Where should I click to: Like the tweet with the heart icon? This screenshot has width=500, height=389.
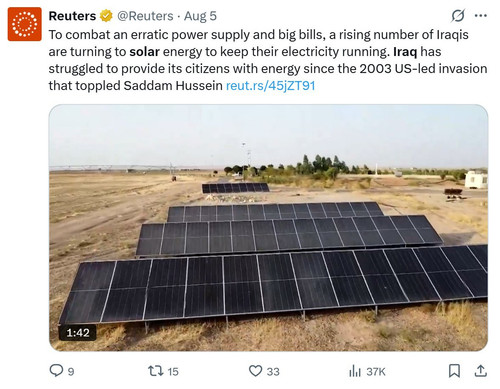(256, 371)
